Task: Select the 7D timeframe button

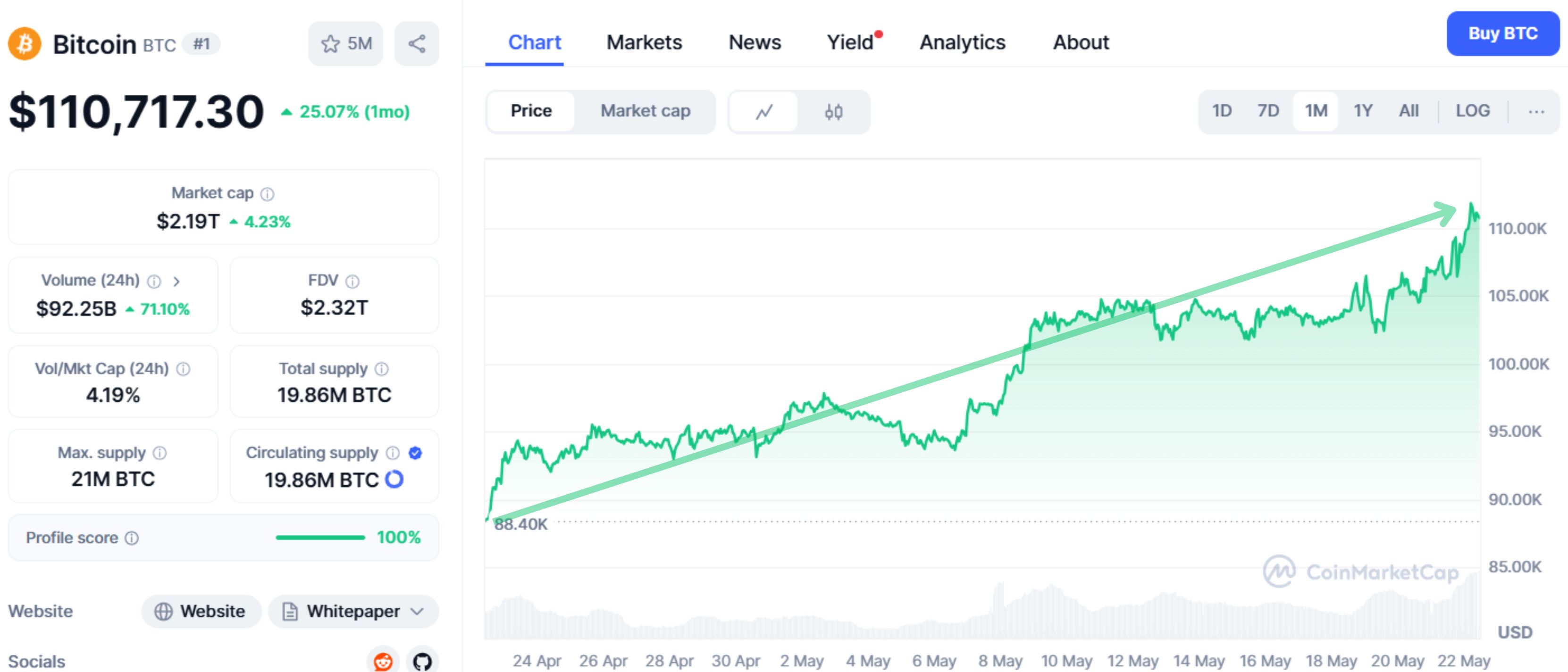Action: (x=1268, y=111)
